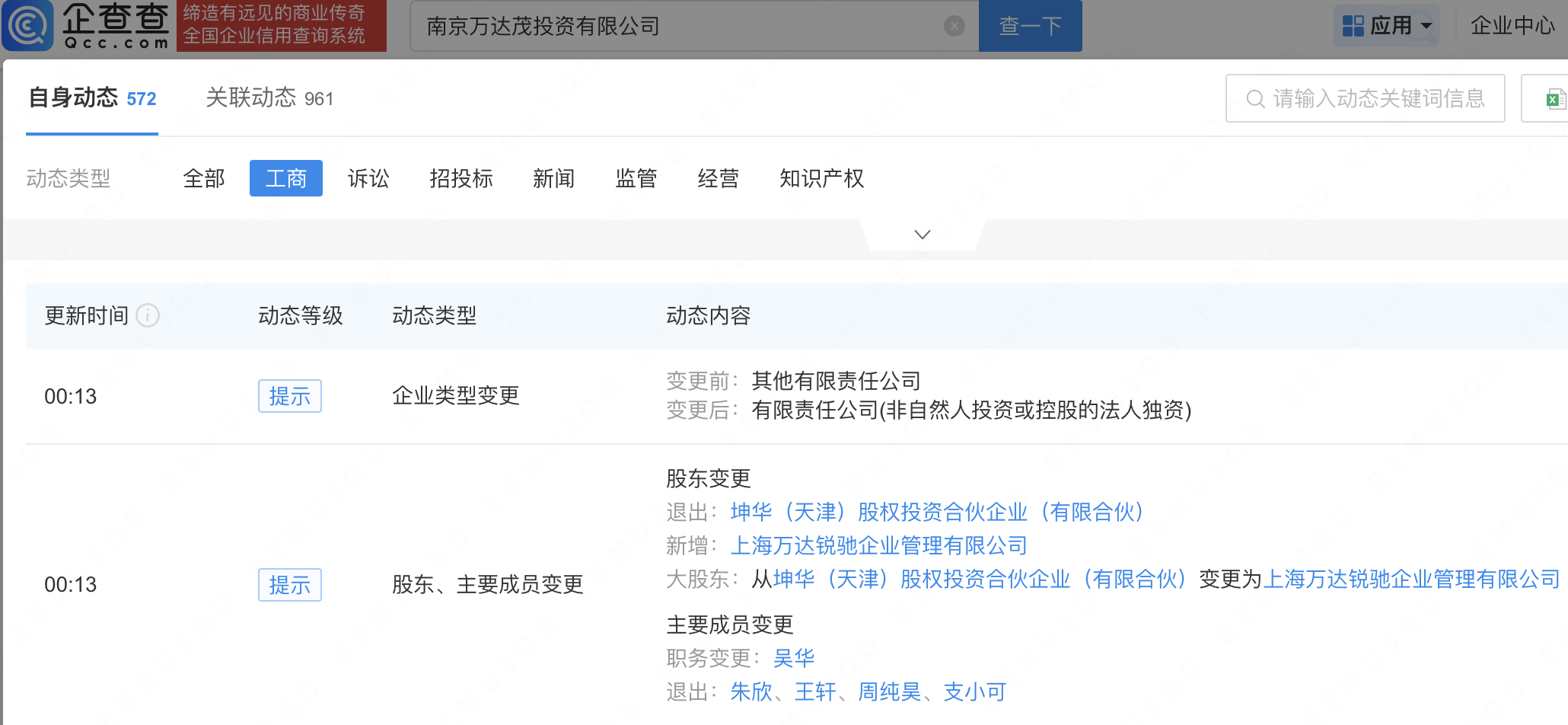
Task: Click the 股东、主要成员变更 cell
Action: [488, 584]
